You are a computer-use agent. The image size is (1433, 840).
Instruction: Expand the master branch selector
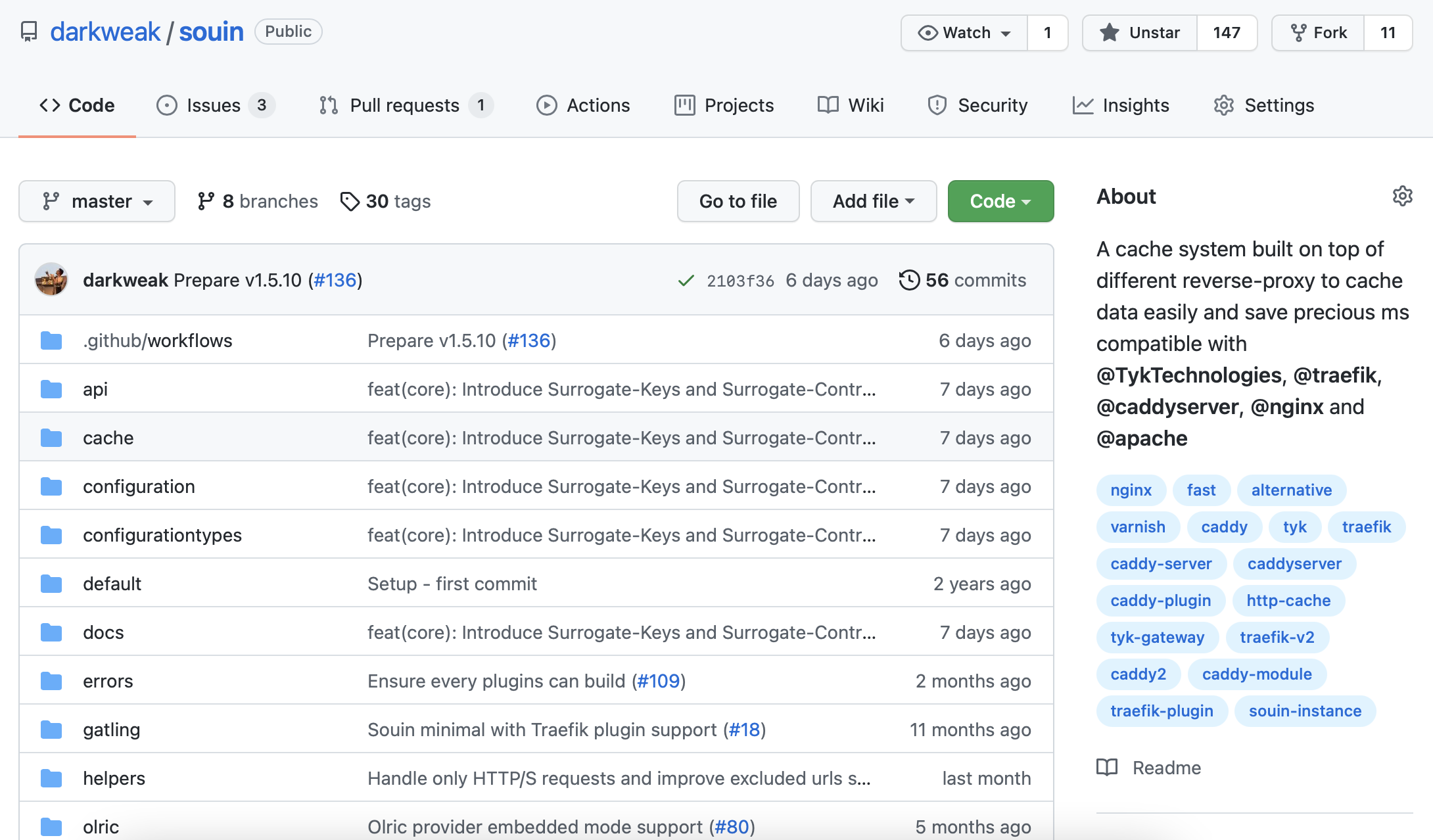(x=97, y=201)
